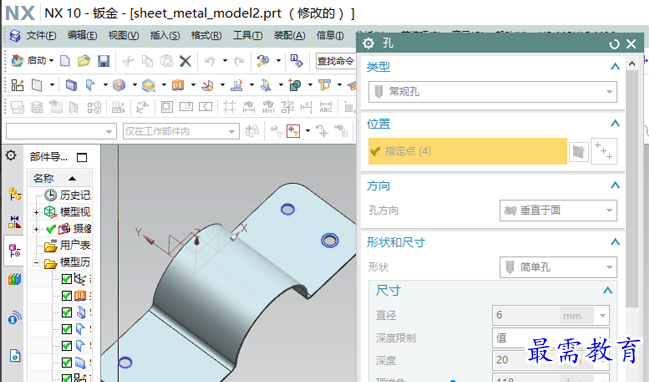
Task: Open the 视图(V) menu
Action: click(123, 36)
